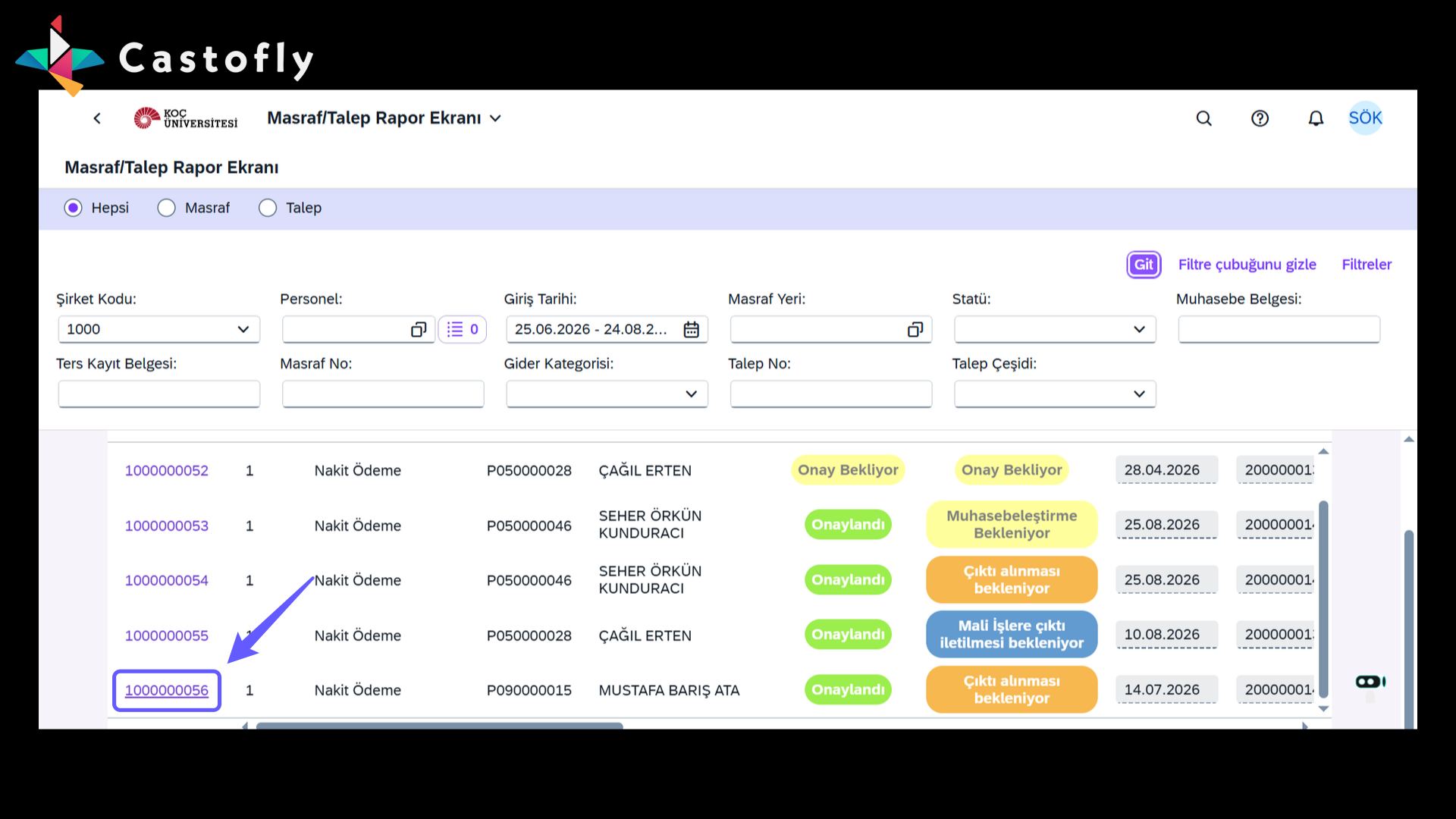Open the help question mark icon
This screenshot has height=819, width=1456.
[1260, 118]
